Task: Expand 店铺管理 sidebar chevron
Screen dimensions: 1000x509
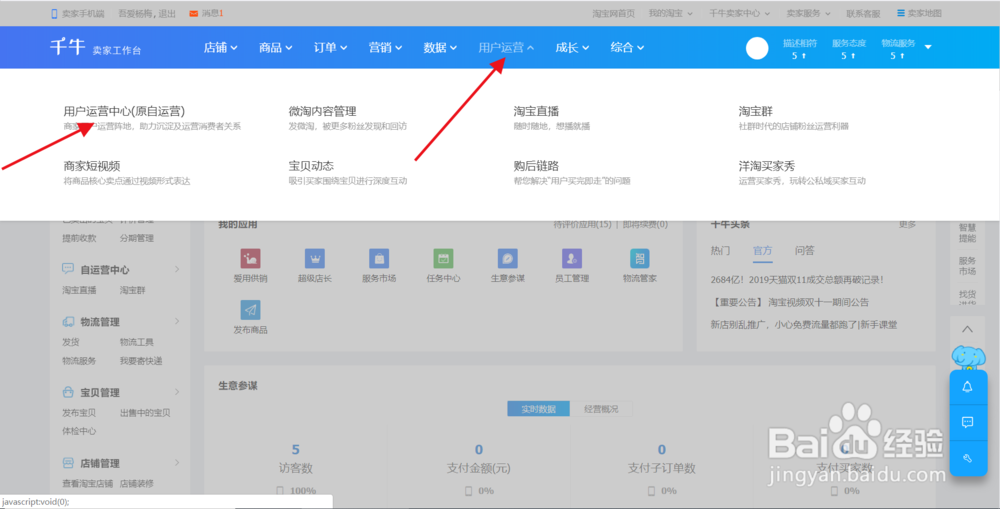Action: pyautogui.click(x=177, y=462)
